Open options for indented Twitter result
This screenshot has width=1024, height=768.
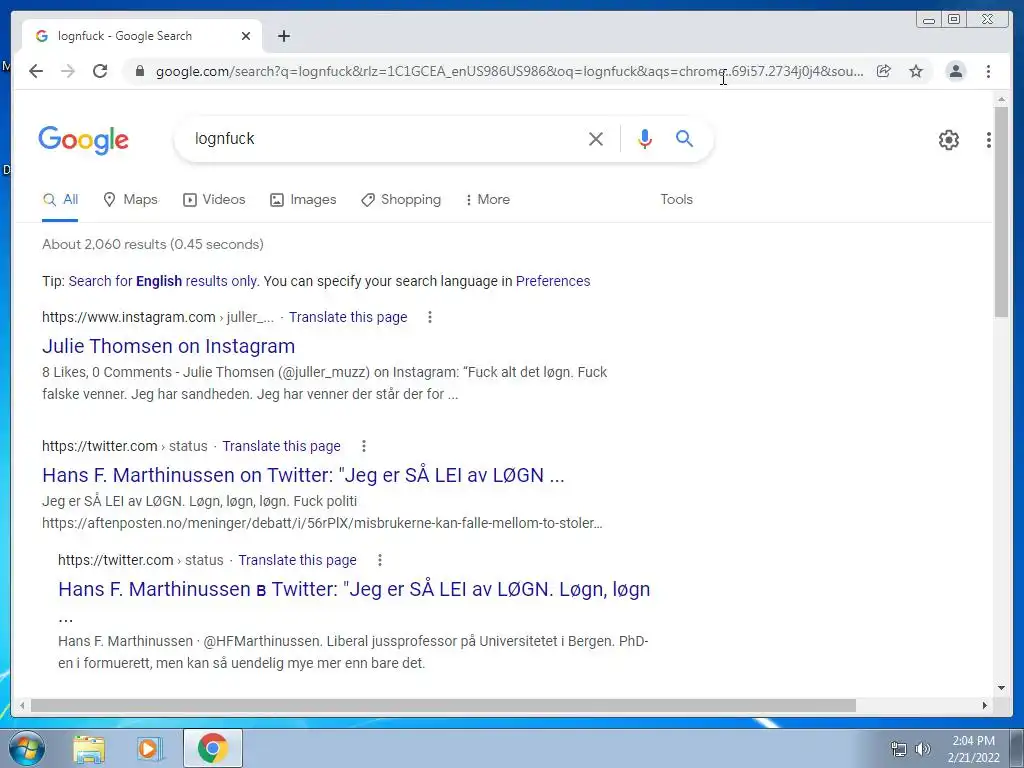coord(379,560)
